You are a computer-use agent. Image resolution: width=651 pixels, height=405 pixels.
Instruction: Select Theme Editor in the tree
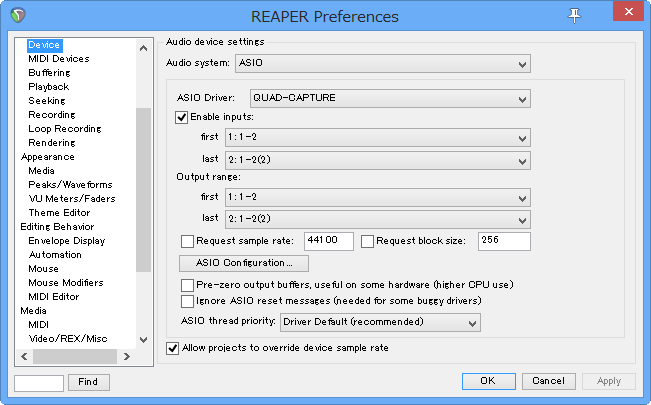point(59,213)
